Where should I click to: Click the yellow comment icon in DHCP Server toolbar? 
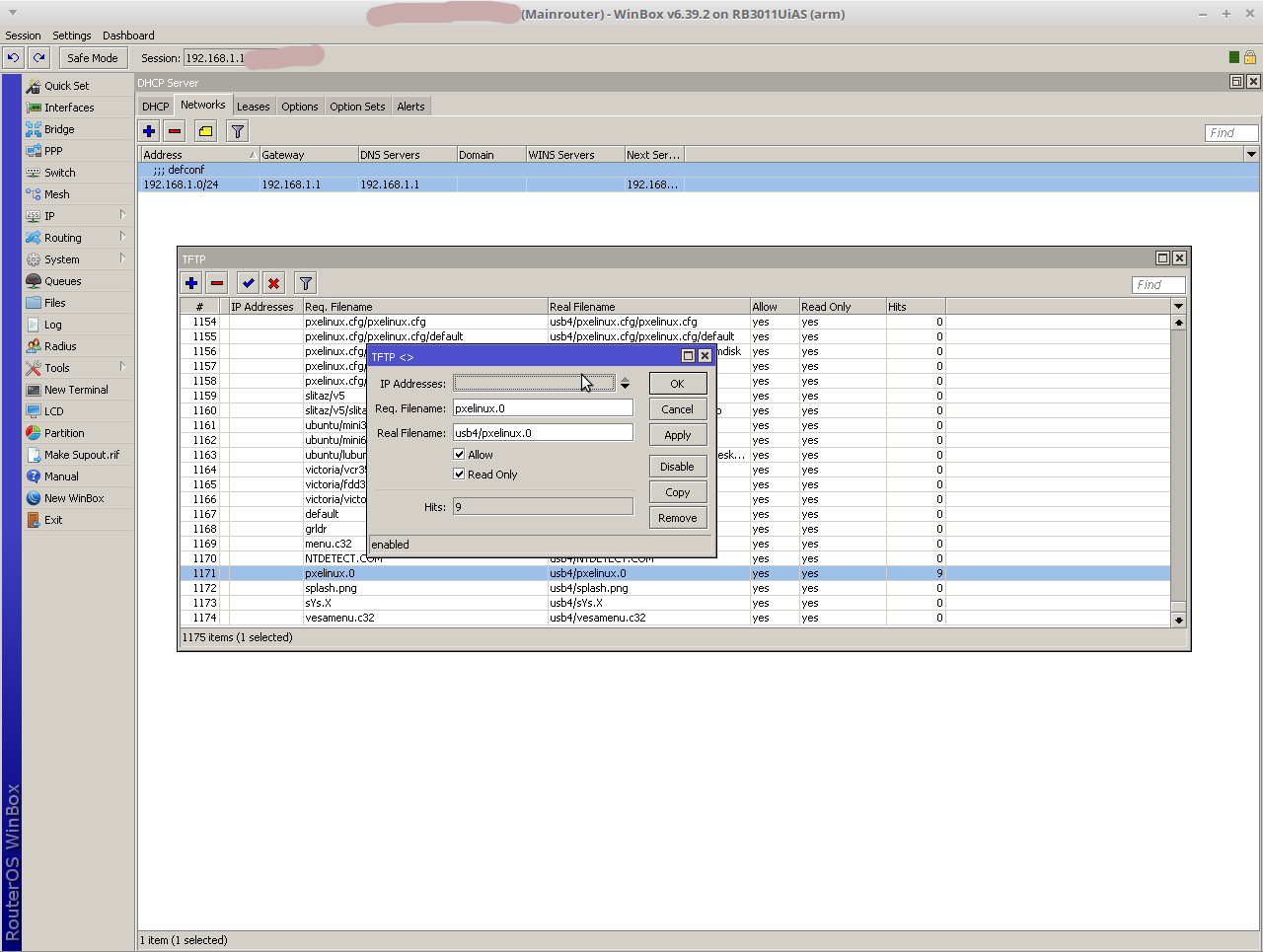click(x=205, y=131)
